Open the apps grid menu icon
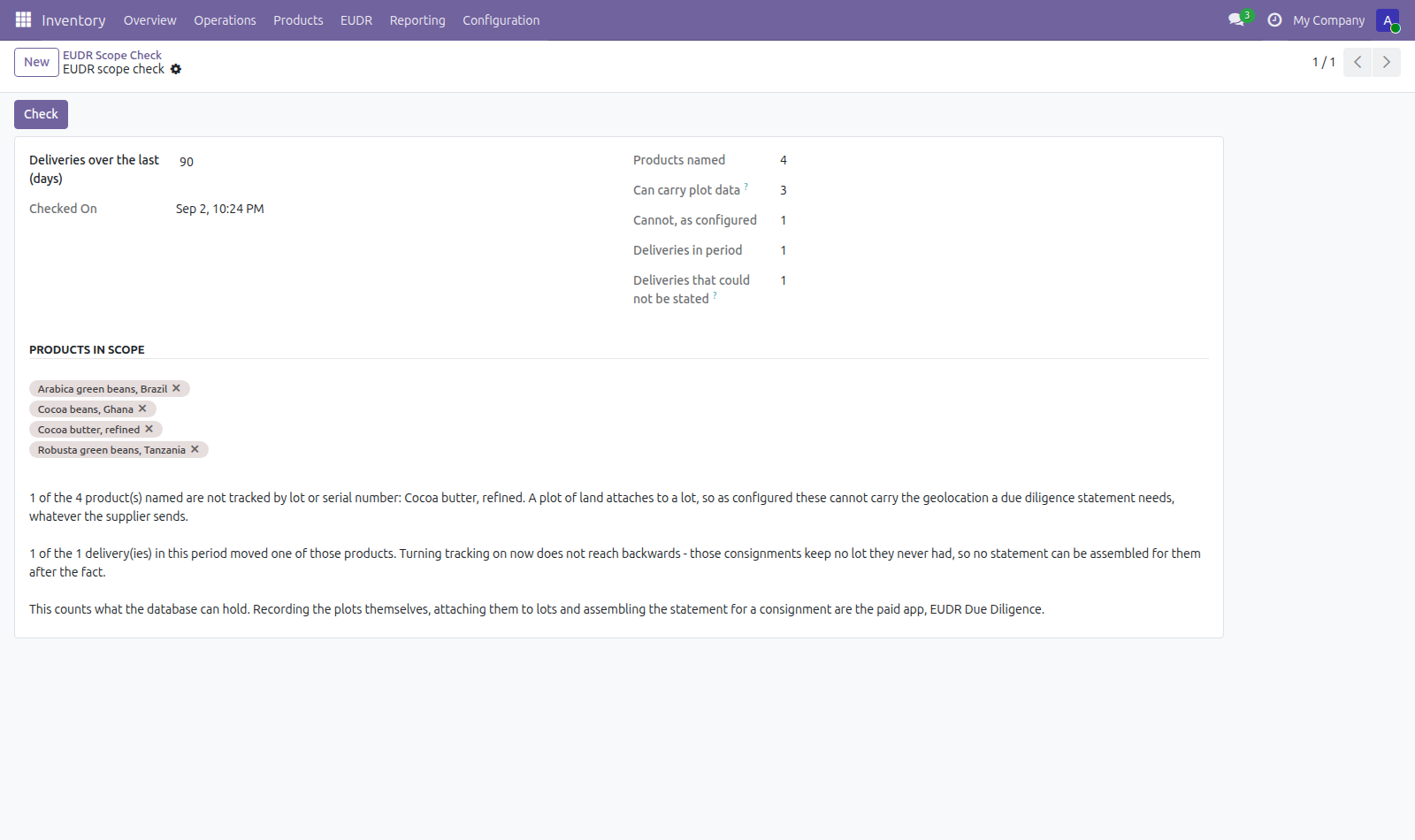 tap(23, 19)
